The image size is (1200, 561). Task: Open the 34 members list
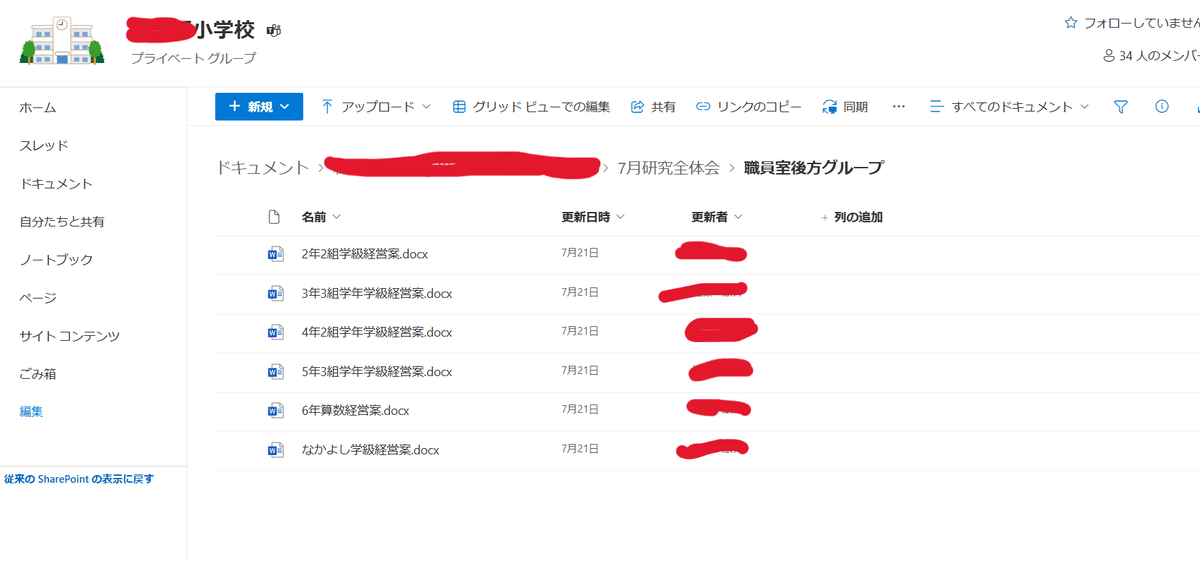(1151, 56)
